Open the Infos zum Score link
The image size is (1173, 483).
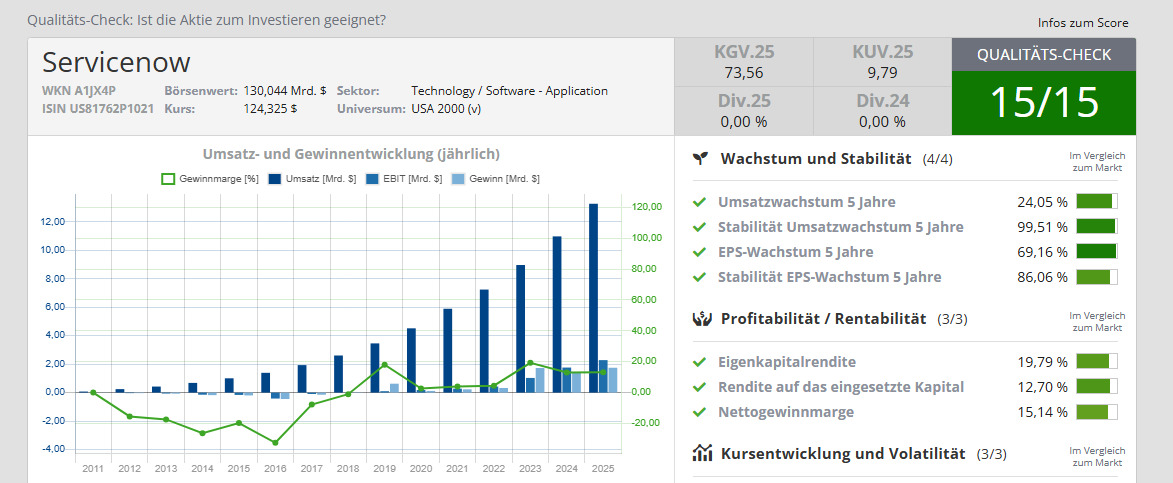click(x=1083, y=23)
